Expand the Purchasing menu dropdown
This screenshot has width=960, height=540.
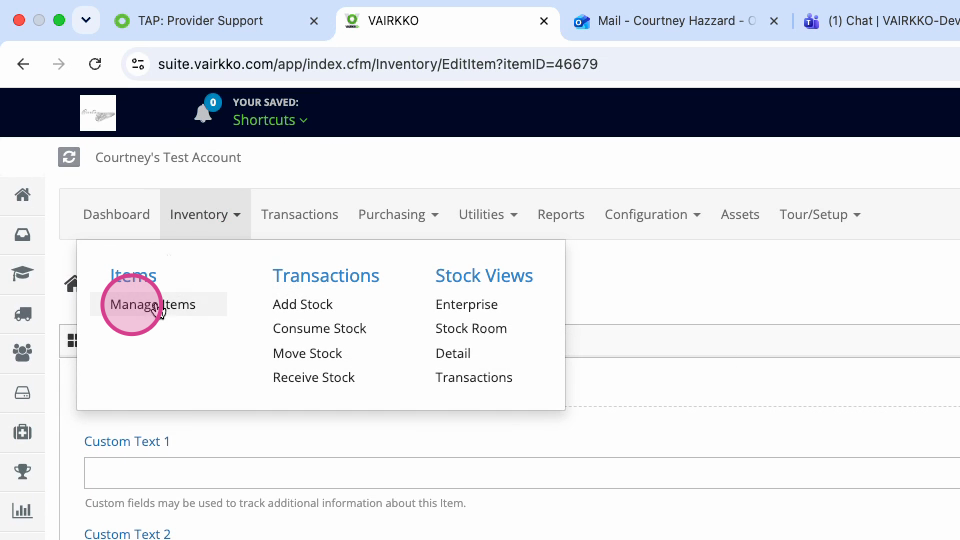[398, 214]
